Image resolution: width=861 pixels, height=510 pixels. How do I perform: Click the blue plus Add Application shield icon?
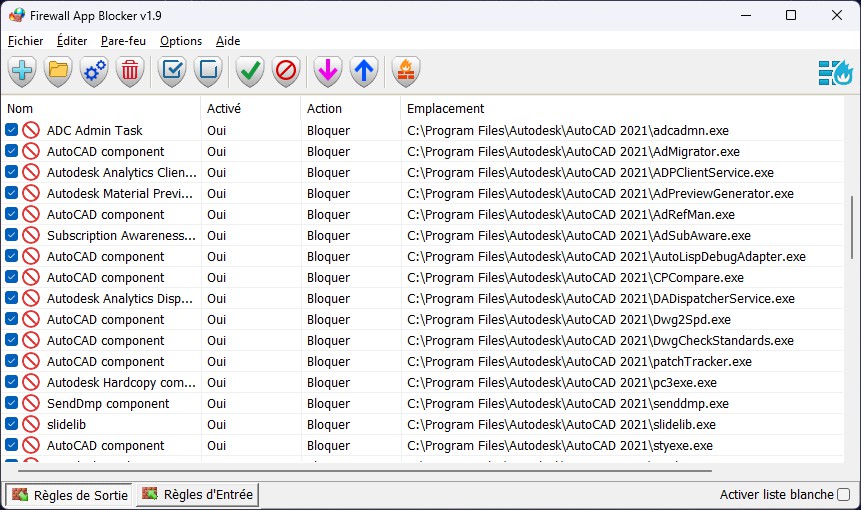point(22,71)
